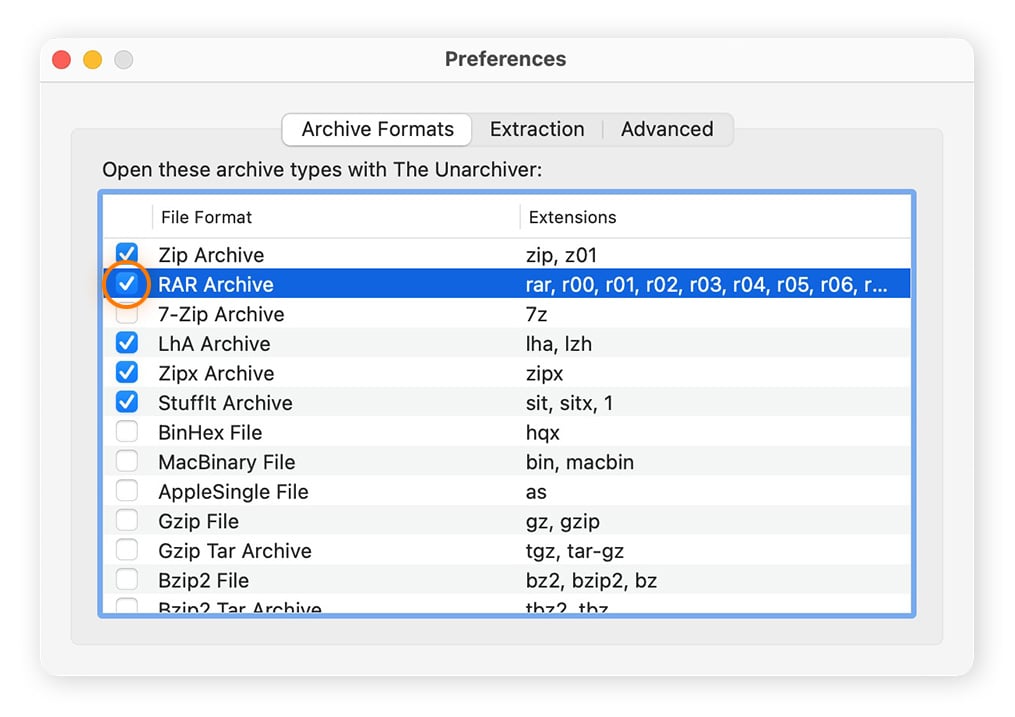This screenshot has width=1015, height=717.
Task: Open the Extraction tab
Action: point(537,129)
